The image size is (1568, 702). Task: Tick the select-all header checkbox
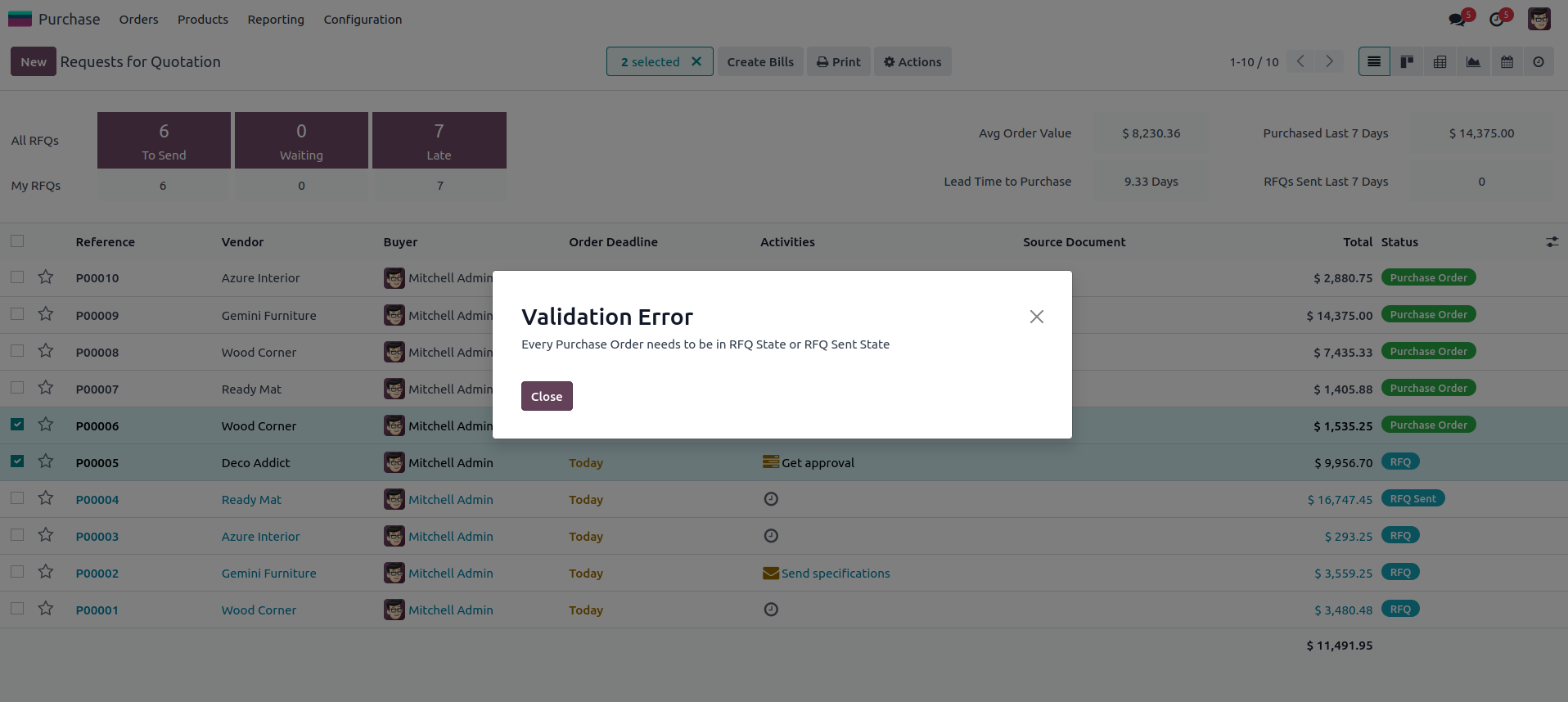(17, 241)
